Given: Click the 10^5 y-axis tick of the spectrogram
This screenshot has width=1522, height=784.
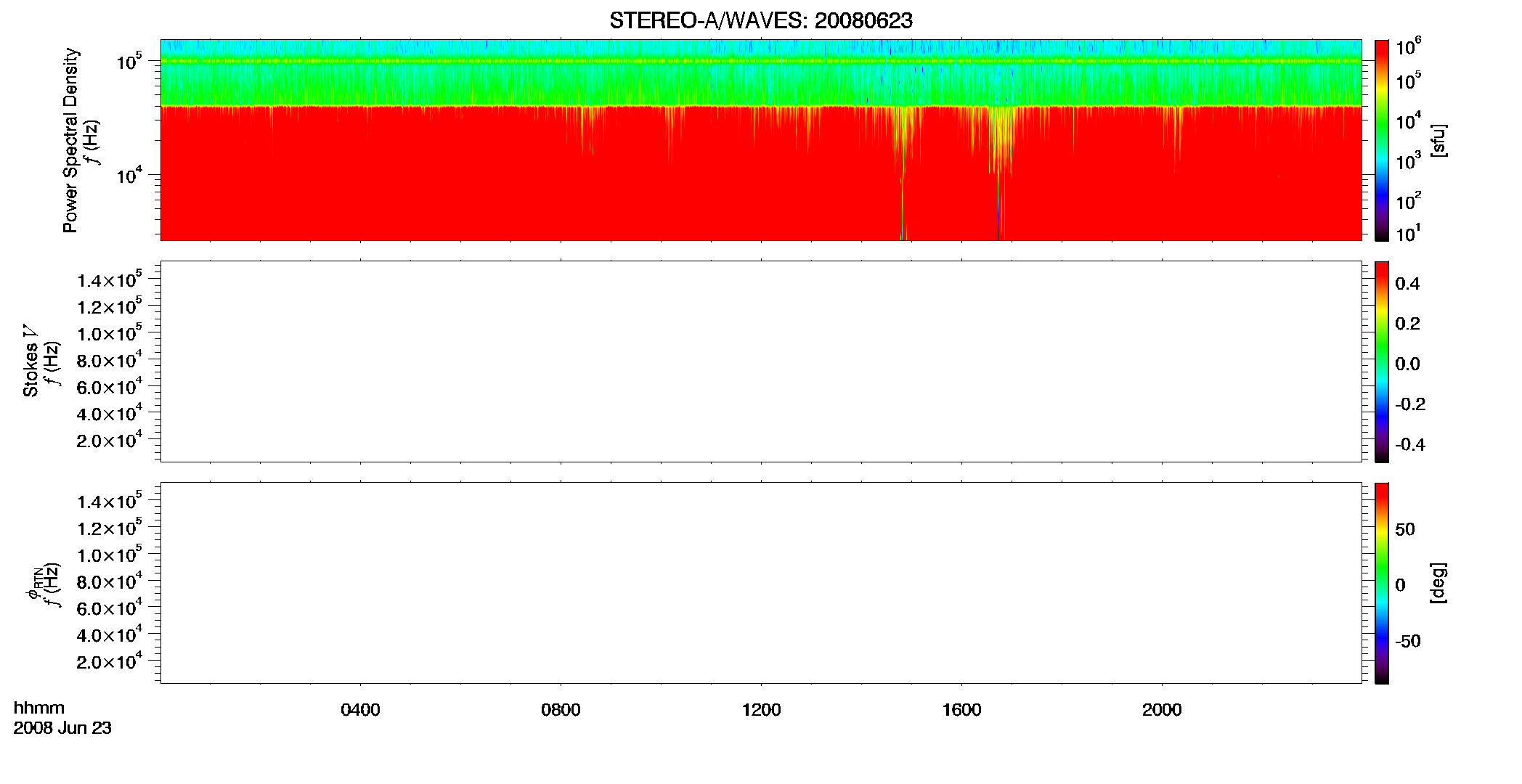Looking at the screenshot, I should point(129,62).
